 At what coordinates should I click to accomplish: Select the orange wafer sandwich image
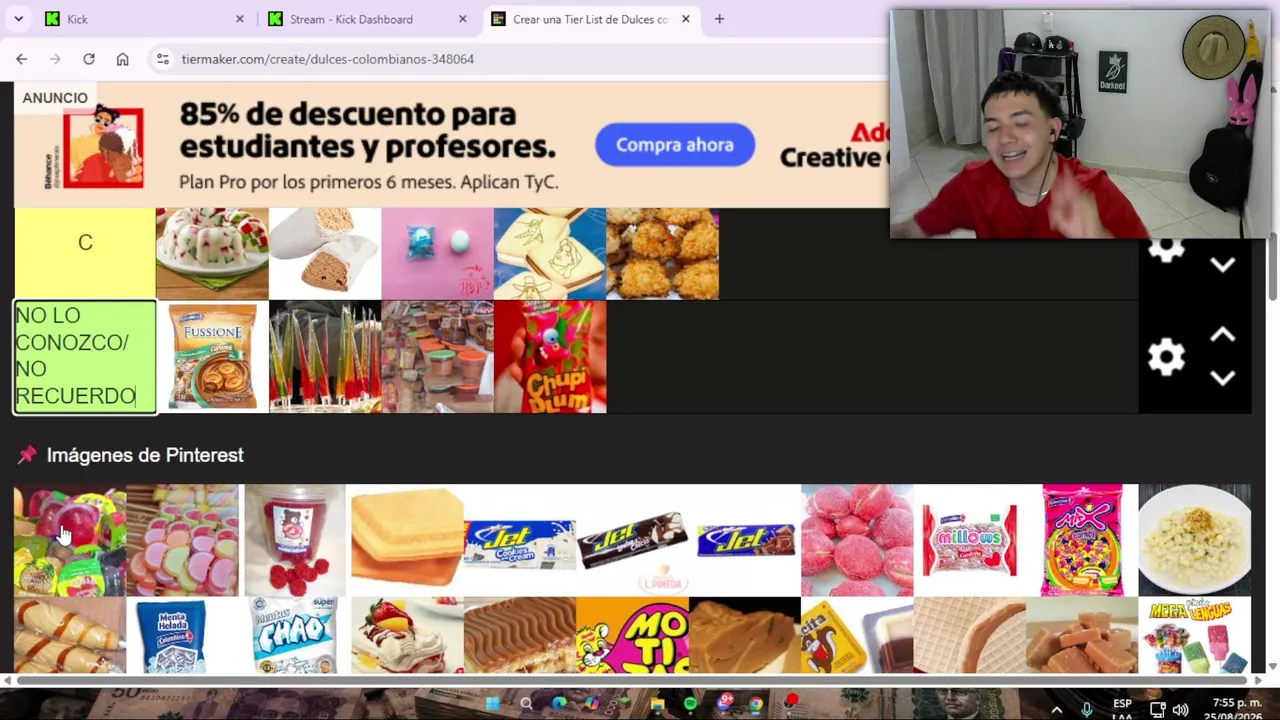(407, 541)
